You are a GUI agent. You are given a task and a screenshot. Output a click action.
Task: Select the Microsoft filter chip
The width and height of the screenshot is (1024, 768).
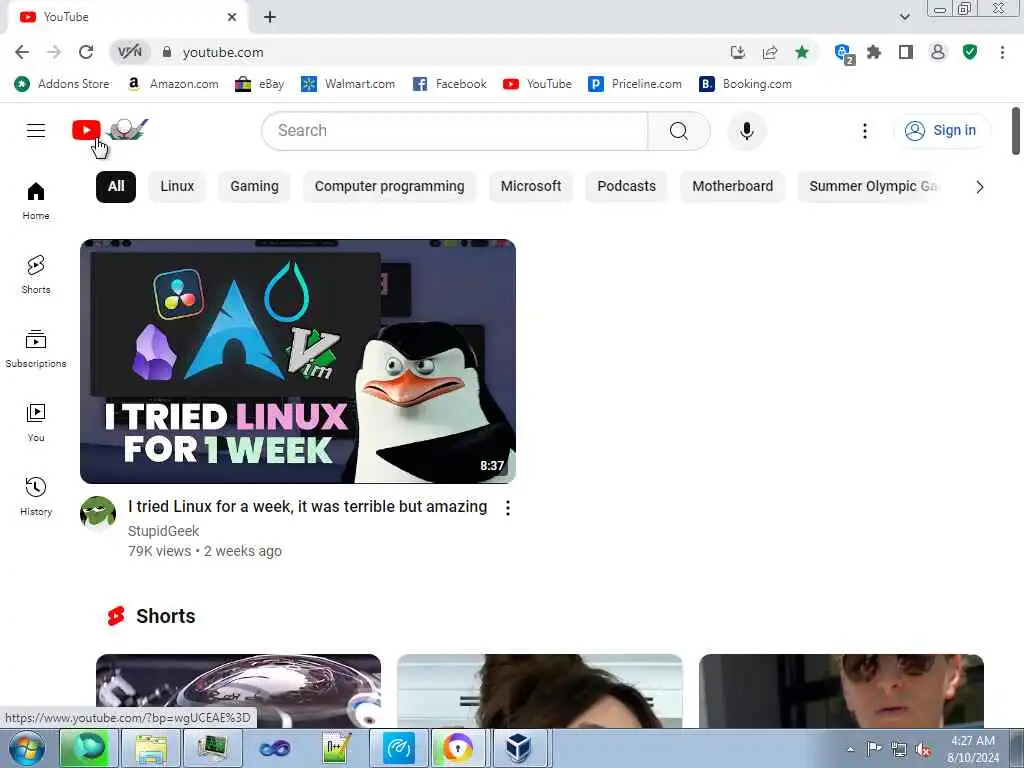pos(531,187)
